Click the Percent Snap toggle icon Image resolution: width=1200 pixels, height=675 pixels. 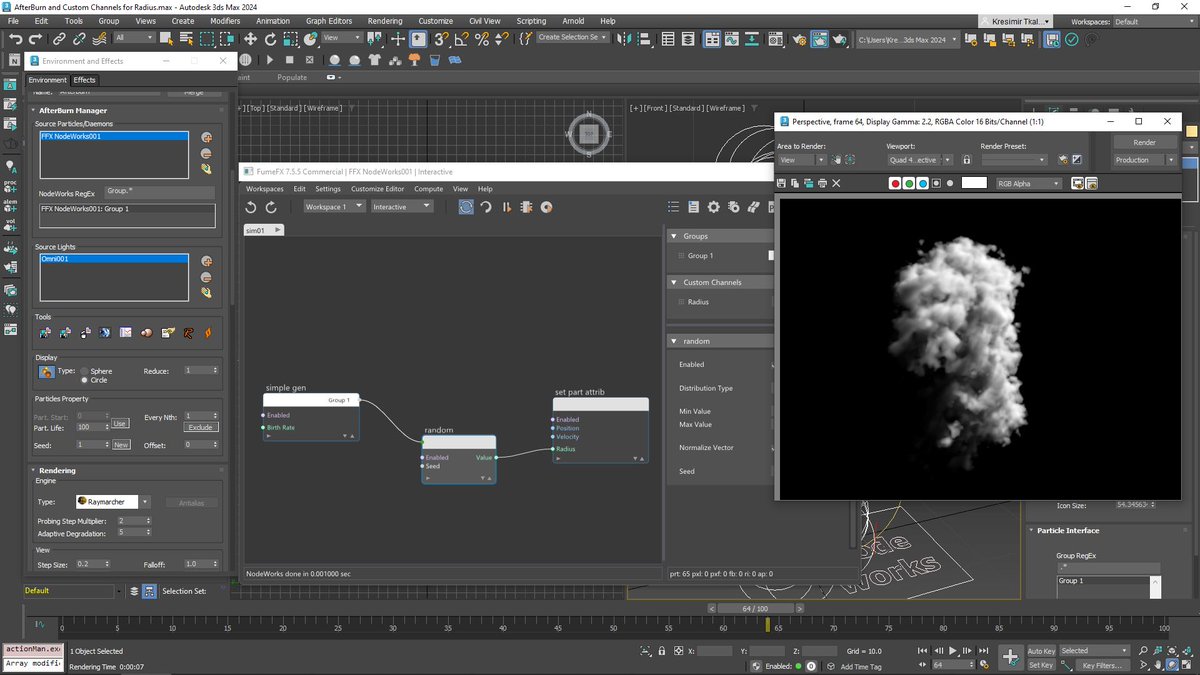pos(481,38)
